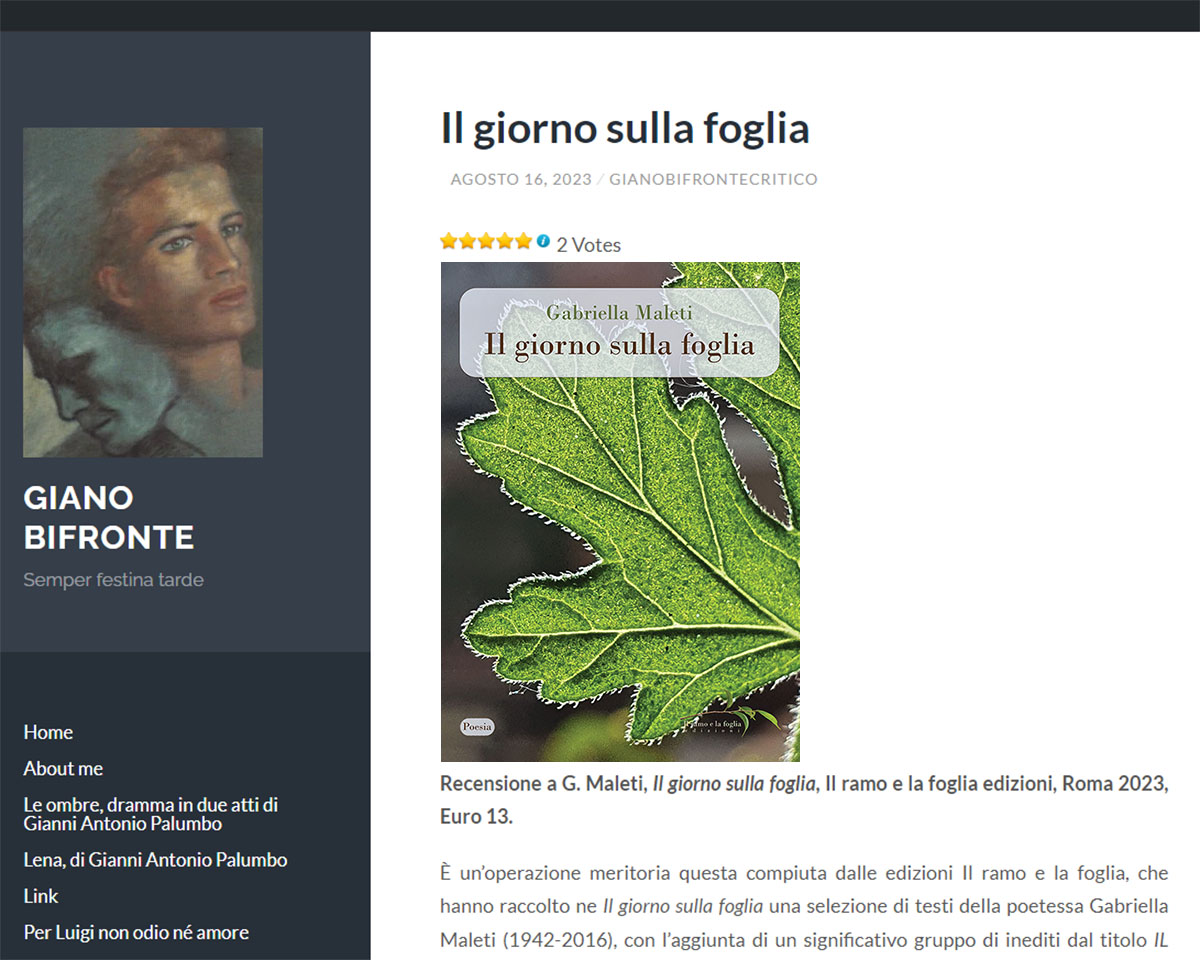The image size is (1200, 960).
Task: Rate the post three stars
Action: click(486, 240)
